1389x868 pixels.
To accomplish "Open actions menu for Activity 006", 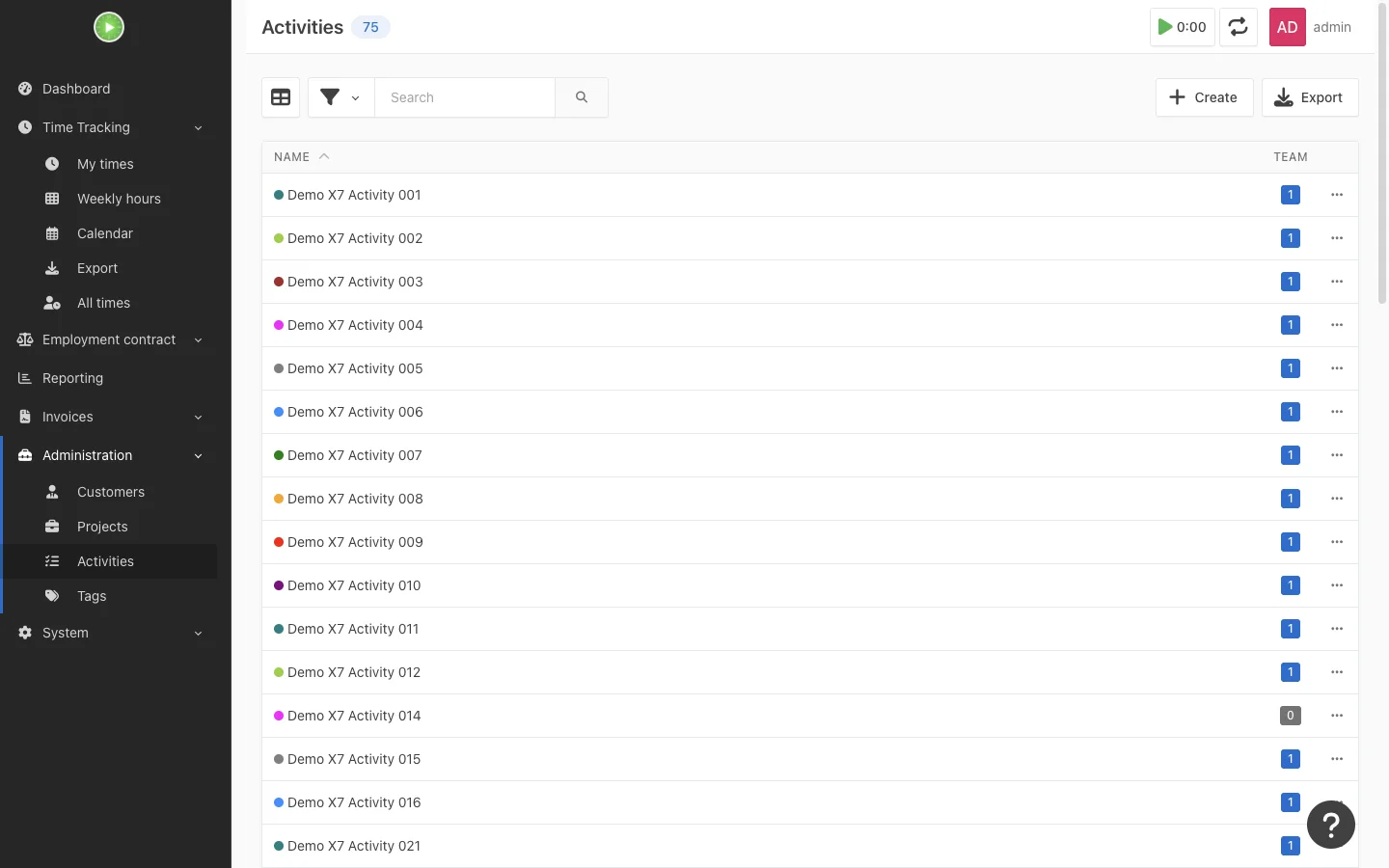I will coord(1337,412).
